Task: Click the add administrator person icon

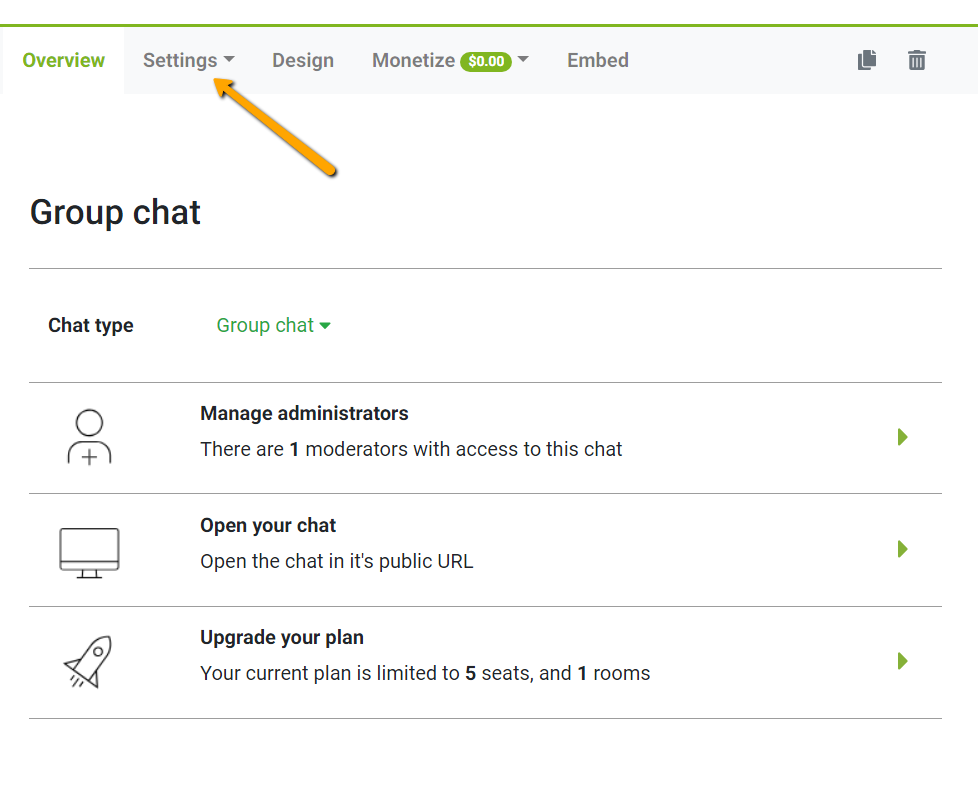Action: 89,437
